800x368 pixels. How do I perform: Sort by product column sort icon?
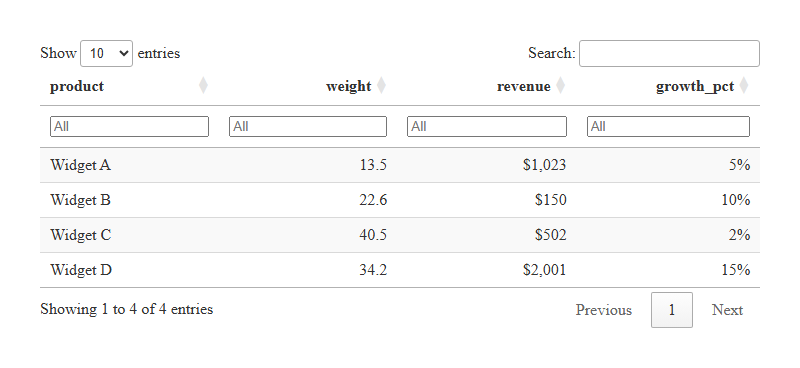point(203,86)
